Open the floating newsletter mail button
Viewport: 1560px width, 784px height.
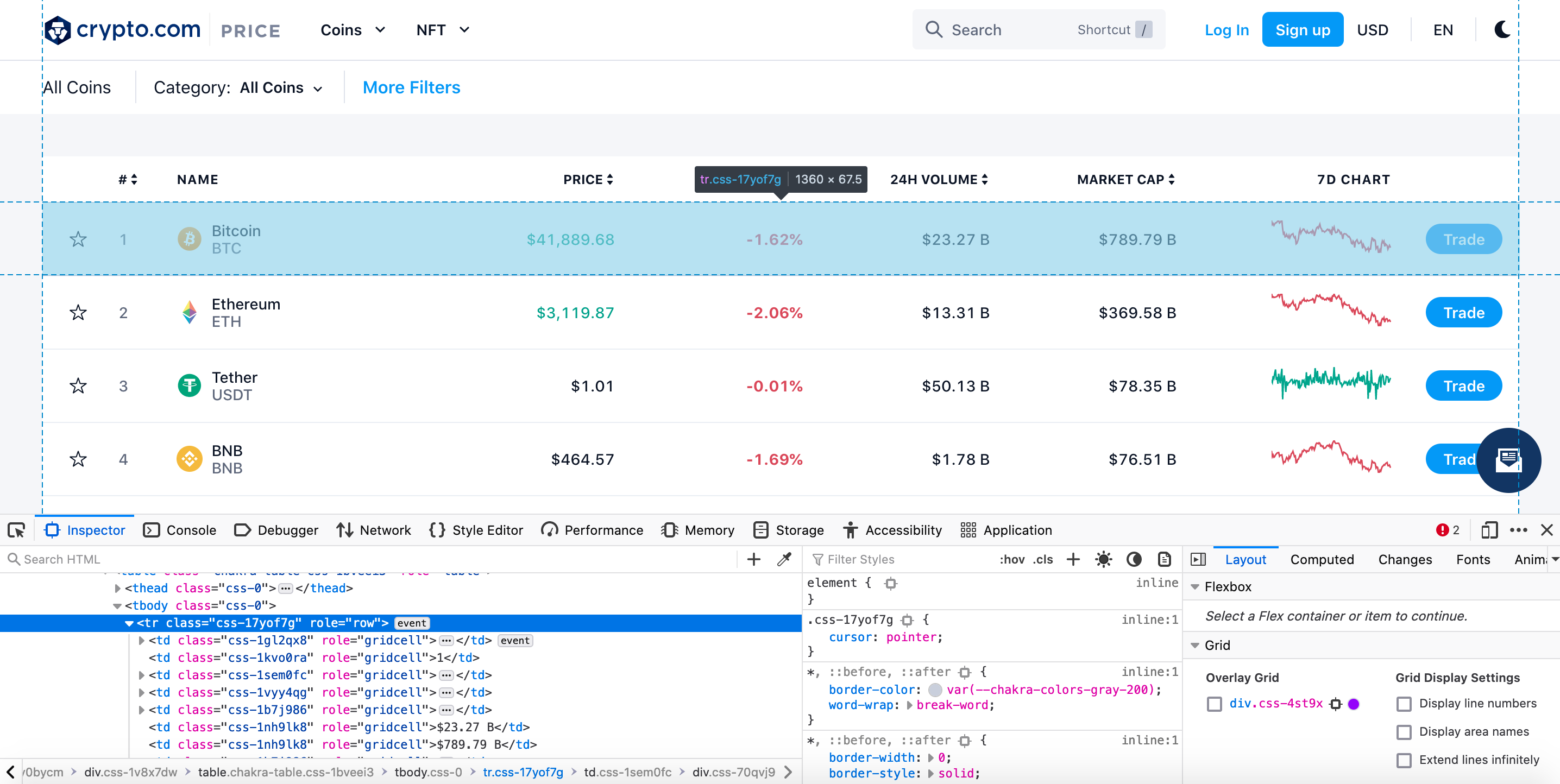point(1508,460)
